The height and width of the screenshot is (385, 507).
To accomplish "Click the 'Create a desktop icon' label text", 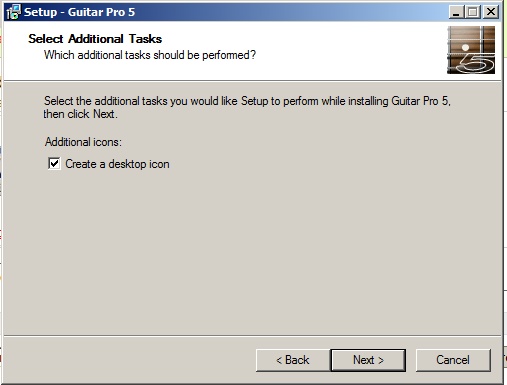I will point(117,164).
